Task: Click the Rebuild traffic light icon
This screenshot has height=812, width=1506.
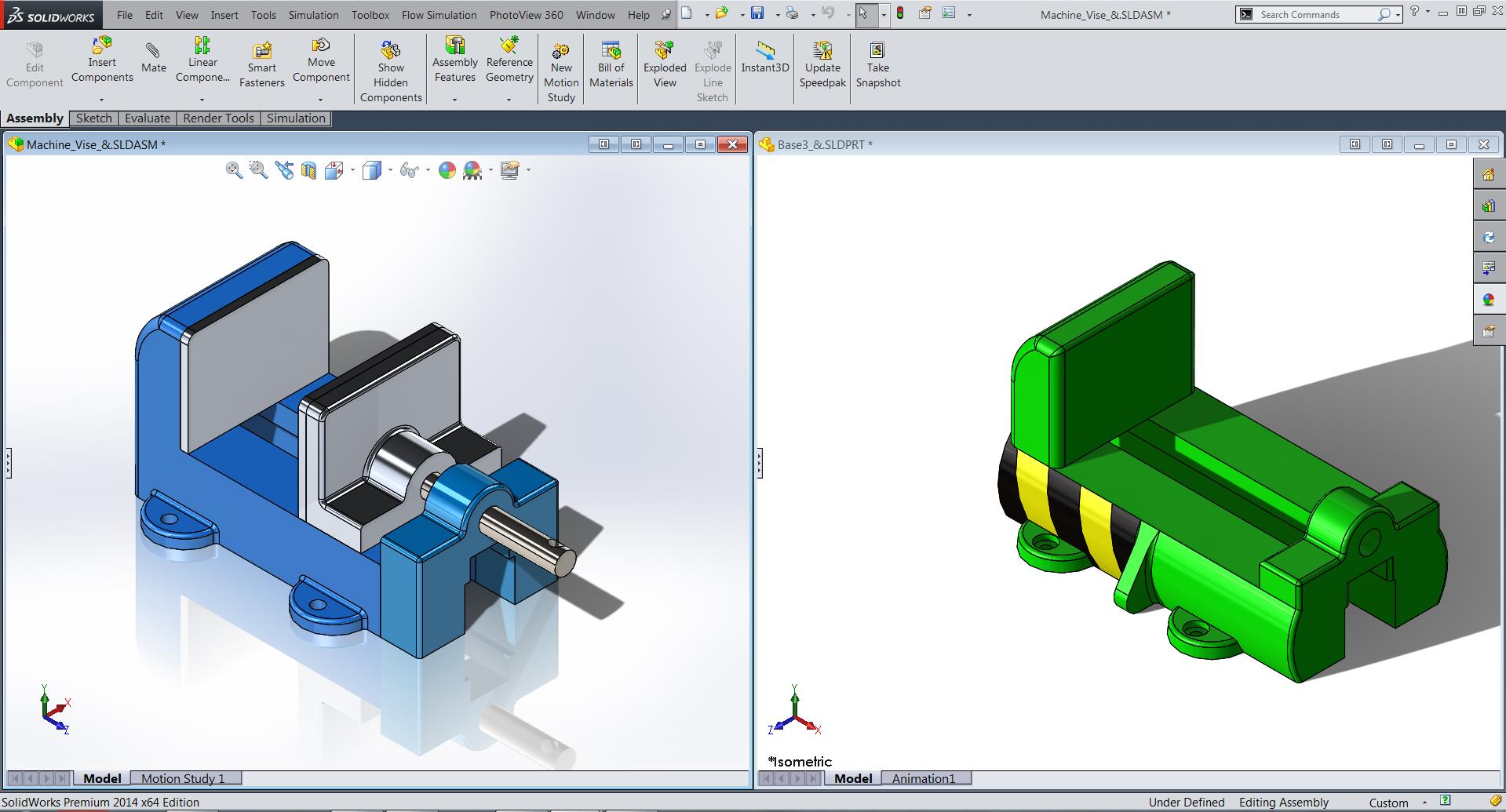Action: tap(900, 13)
